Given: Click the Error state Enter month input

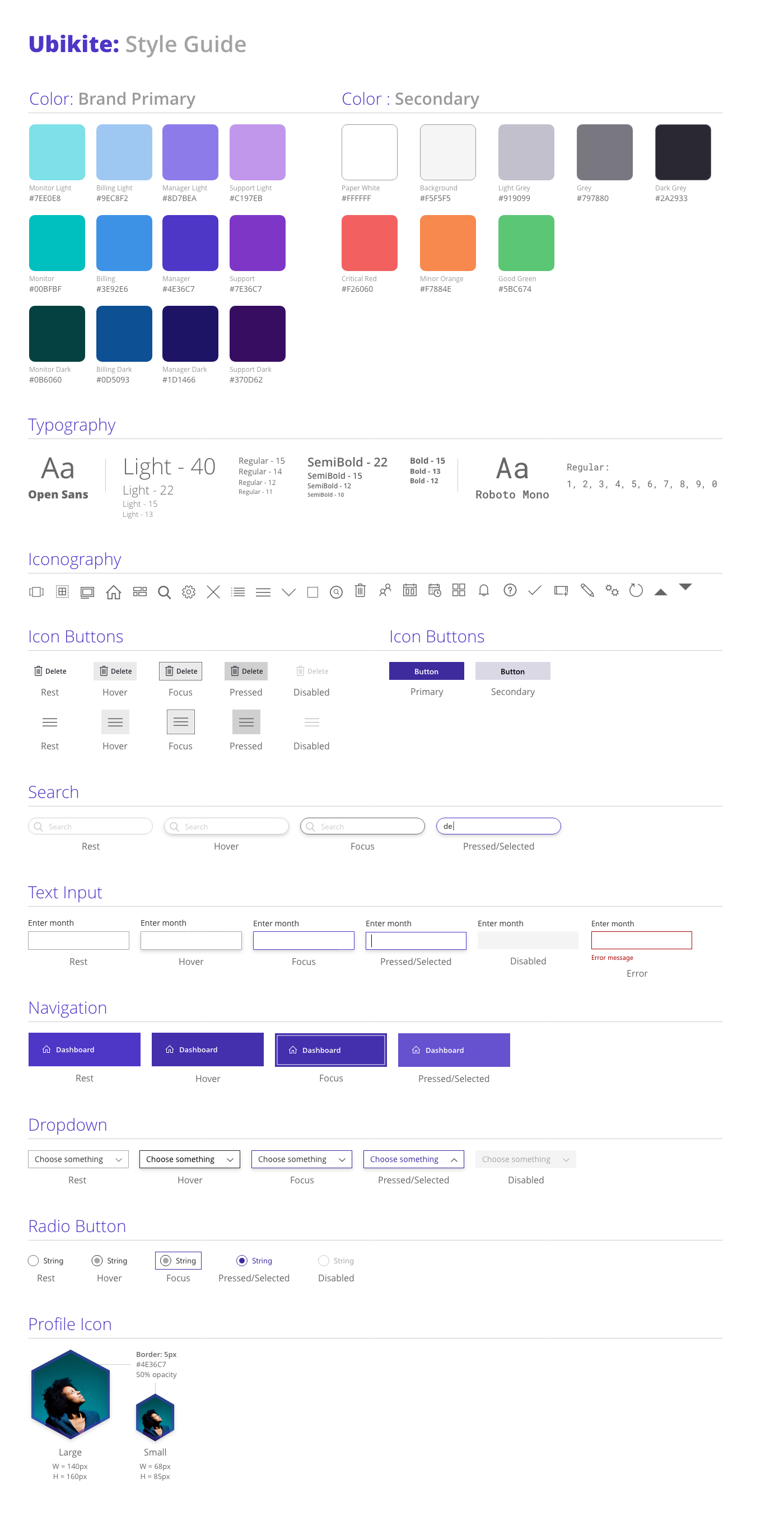Looking at the screenshot, I should click(641, 940).
